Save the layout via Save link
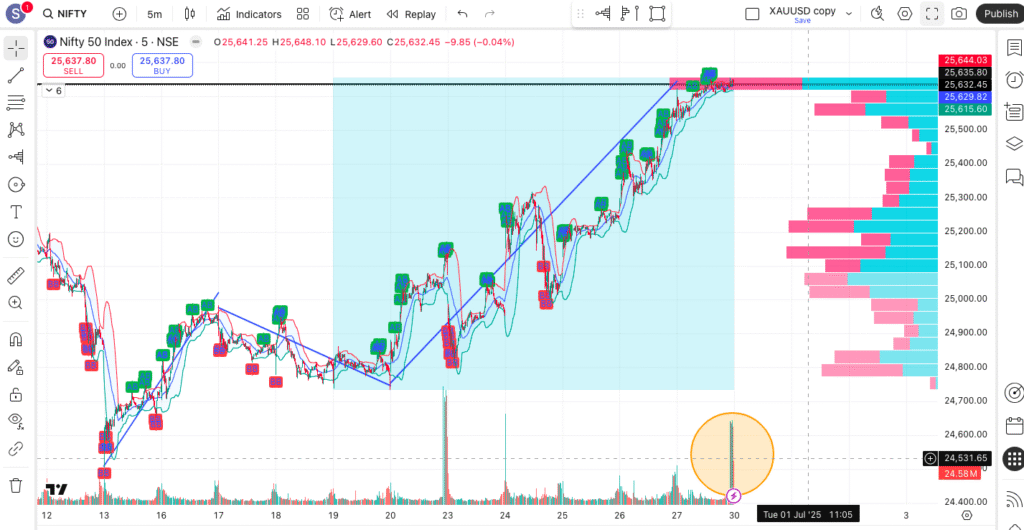The image size is (1024, 530). pyautogui.click(x=803, y=20)
